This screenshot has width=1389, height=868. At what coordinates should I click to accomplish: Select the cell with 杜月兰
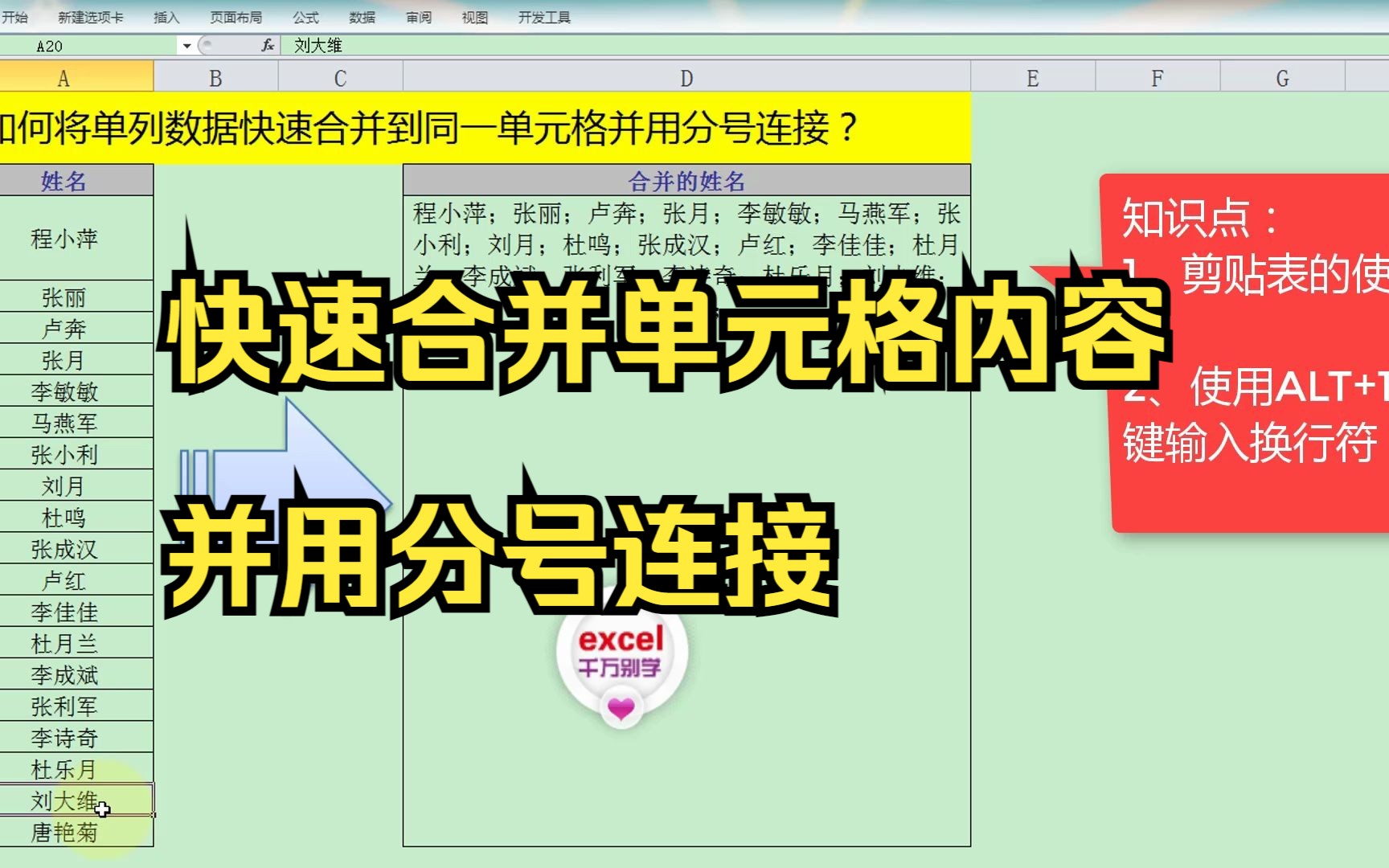coord(76,643)
